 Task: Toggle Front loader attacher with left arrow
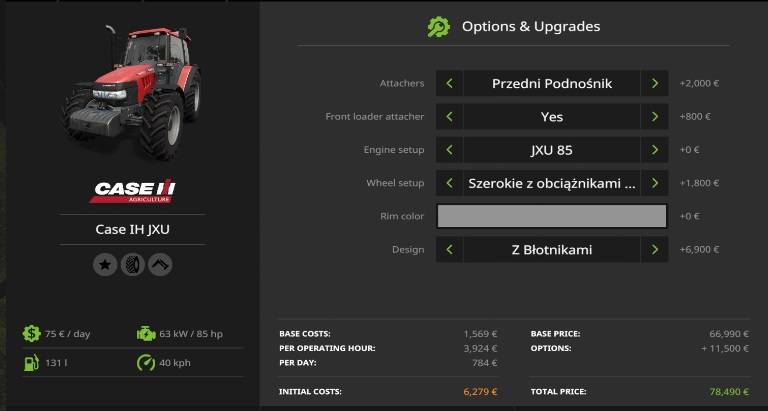coord(449,117)
